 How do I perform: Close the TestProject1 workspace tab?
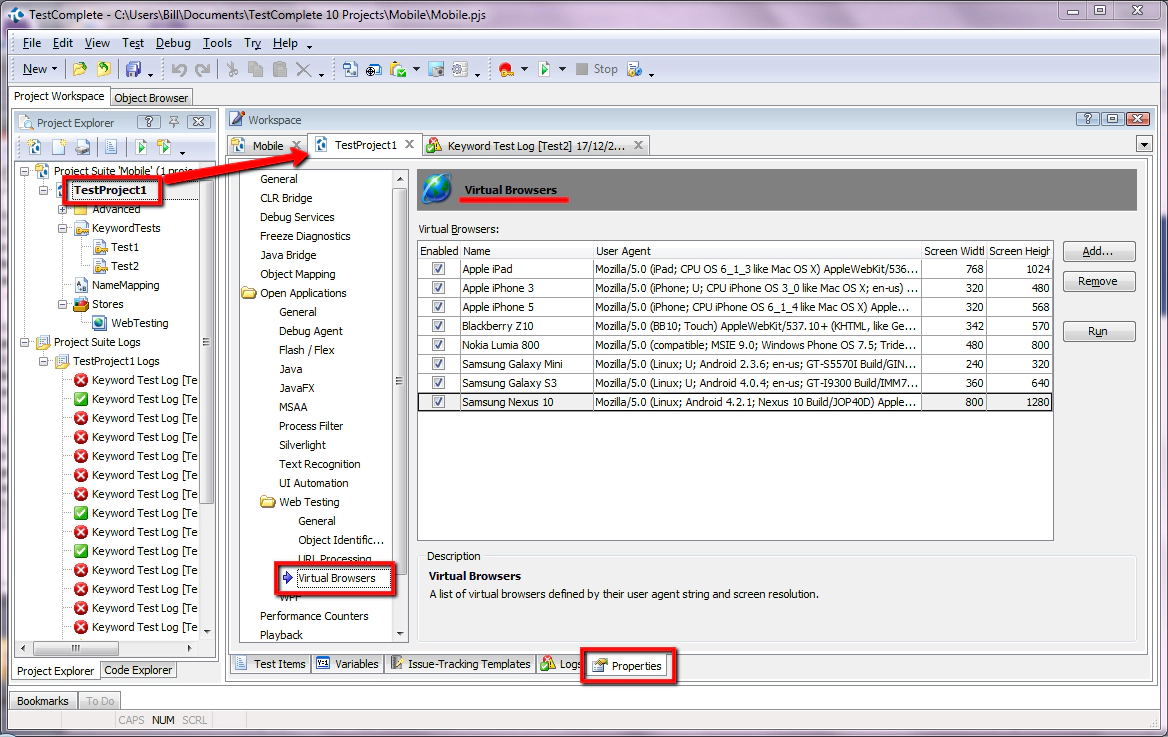(x=409, y=145)
